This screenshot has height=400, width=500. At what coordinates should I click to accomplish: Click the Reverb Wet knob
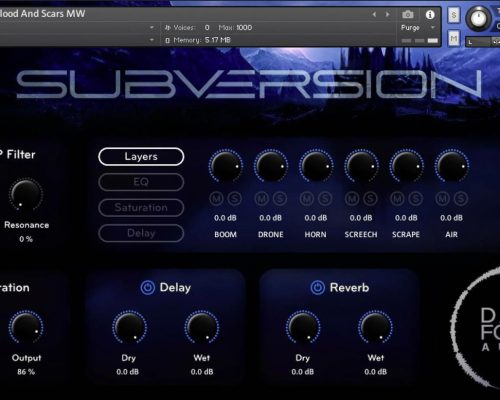tap(375, 327)
